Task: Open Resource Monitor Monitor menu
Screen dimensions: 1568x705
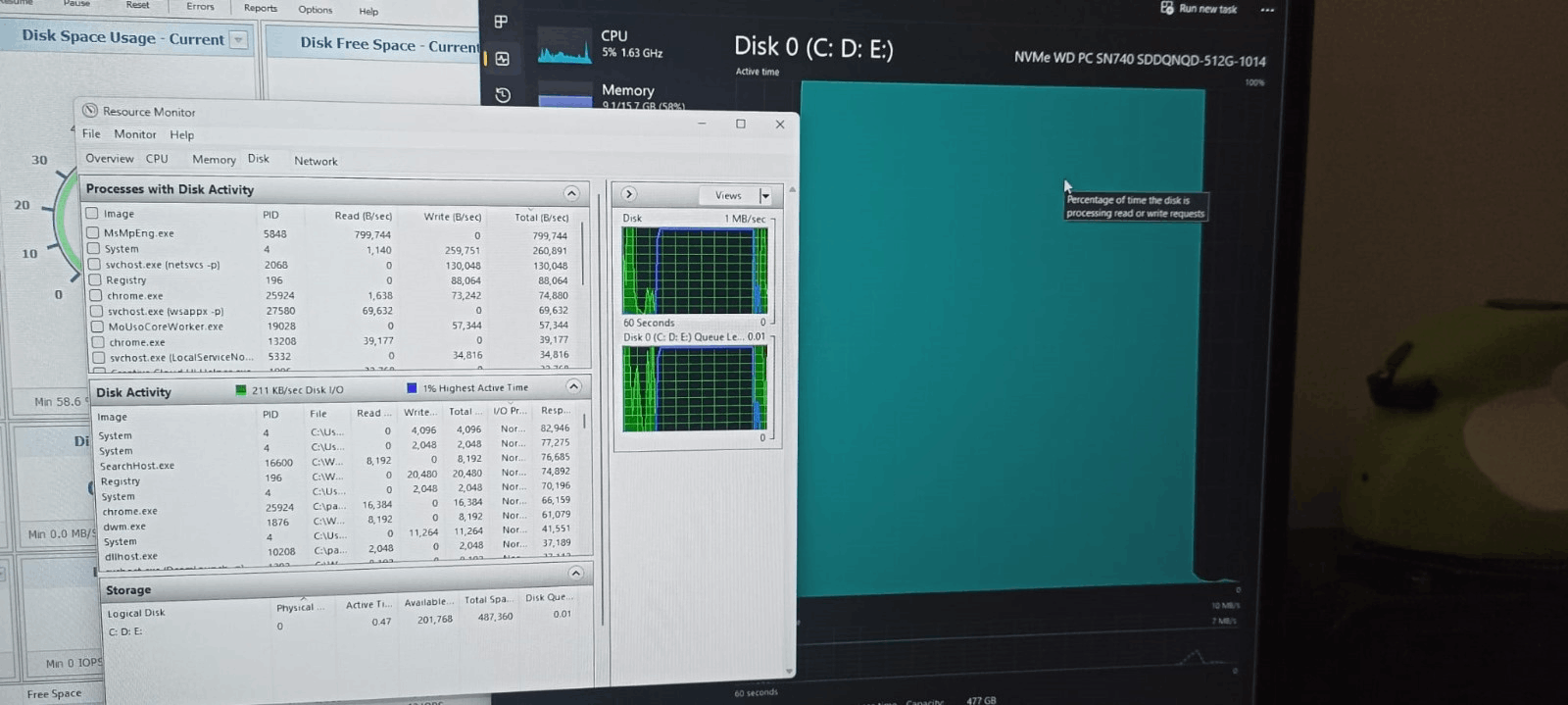Action: (x=135, y=134)
